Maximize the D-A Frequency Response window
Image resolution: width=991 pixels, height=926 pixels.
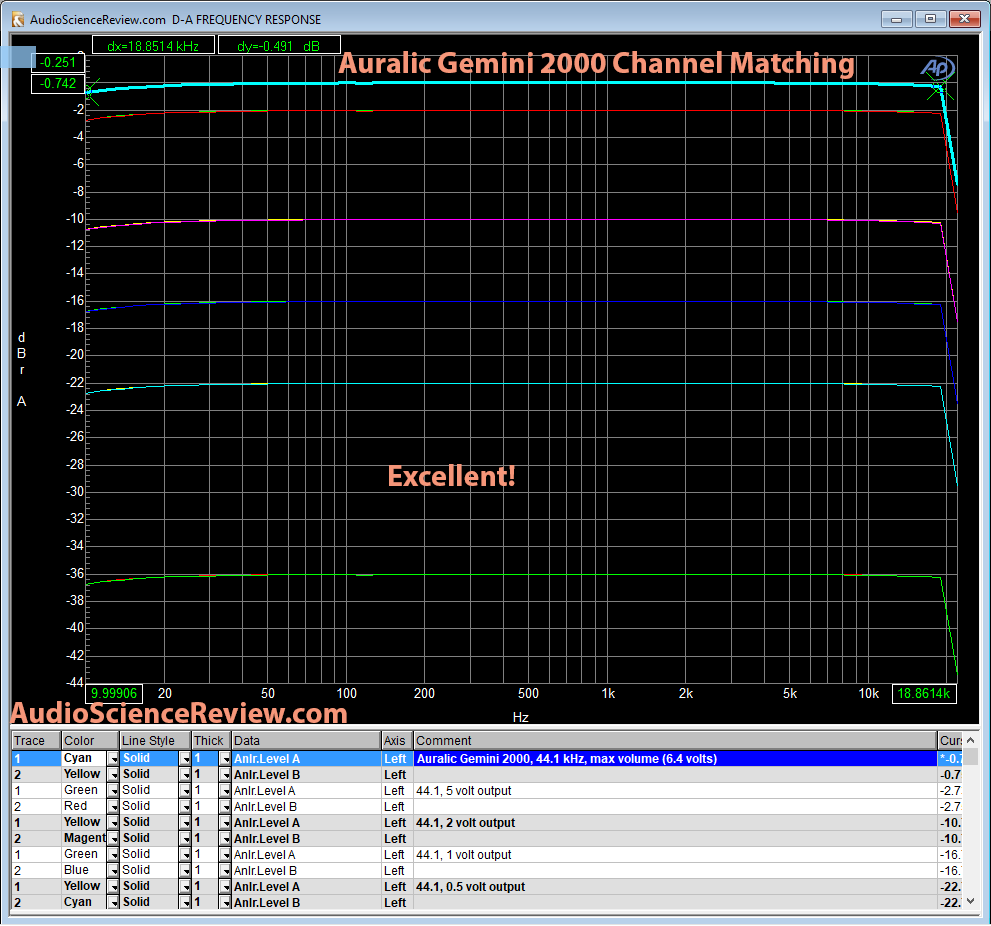point(930,19)
